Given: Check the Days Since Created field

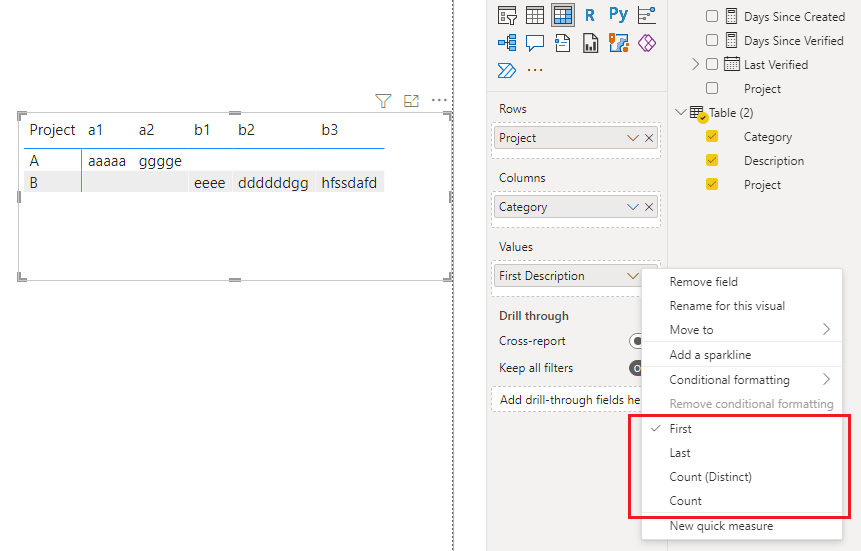Looking at the screenshot, I should (712, 16).
